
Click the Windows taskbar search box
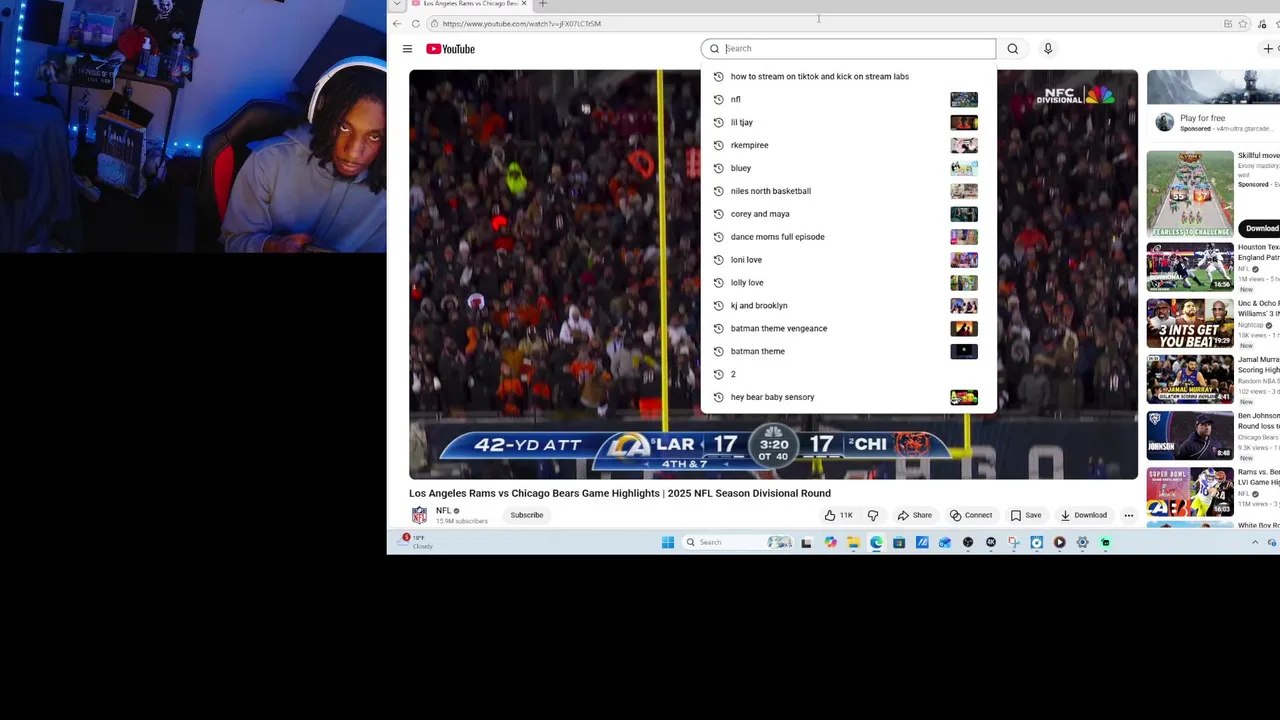738,542
